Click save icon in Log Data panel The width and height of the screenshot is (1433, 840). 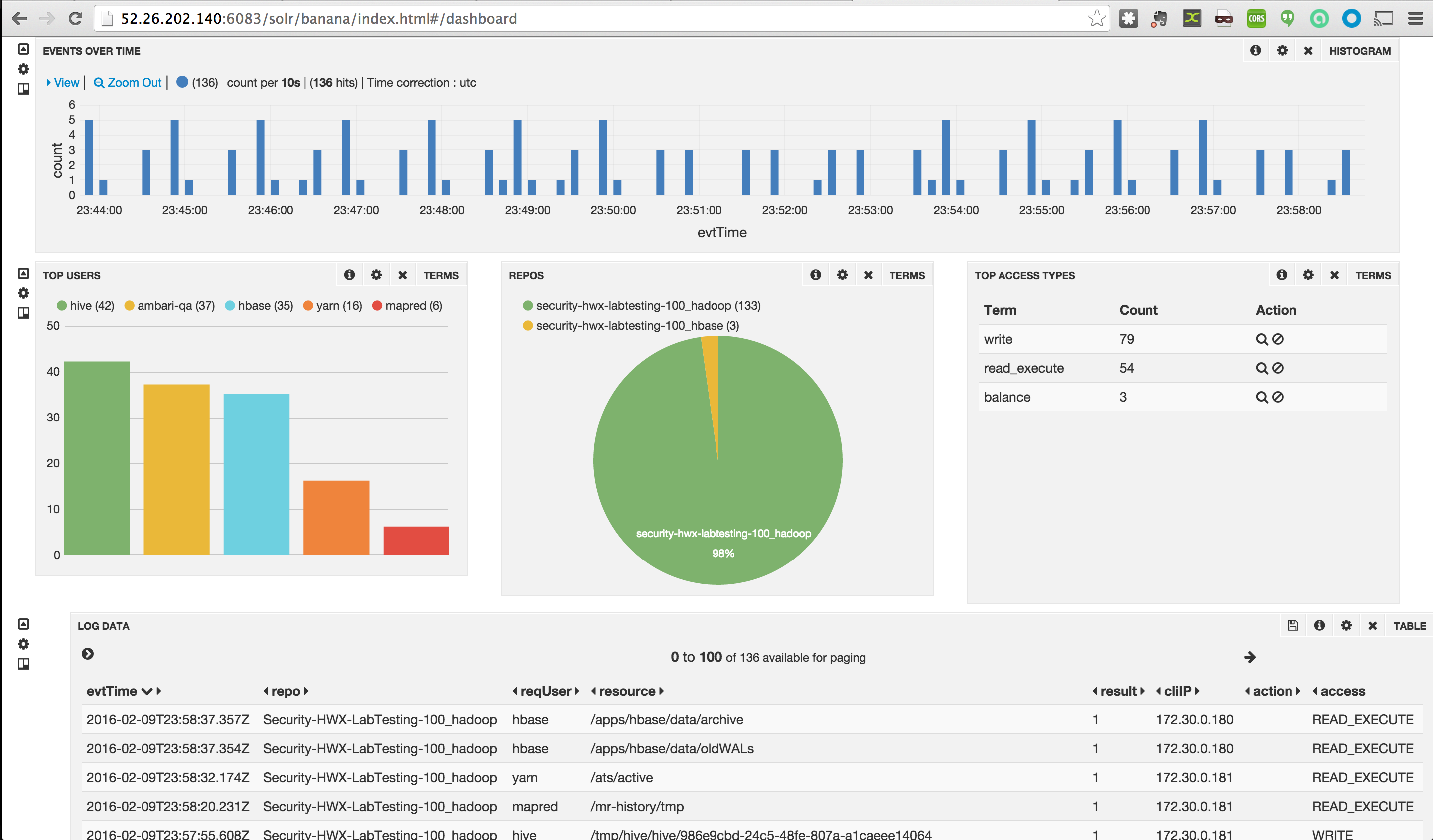tap(1292, 626)
